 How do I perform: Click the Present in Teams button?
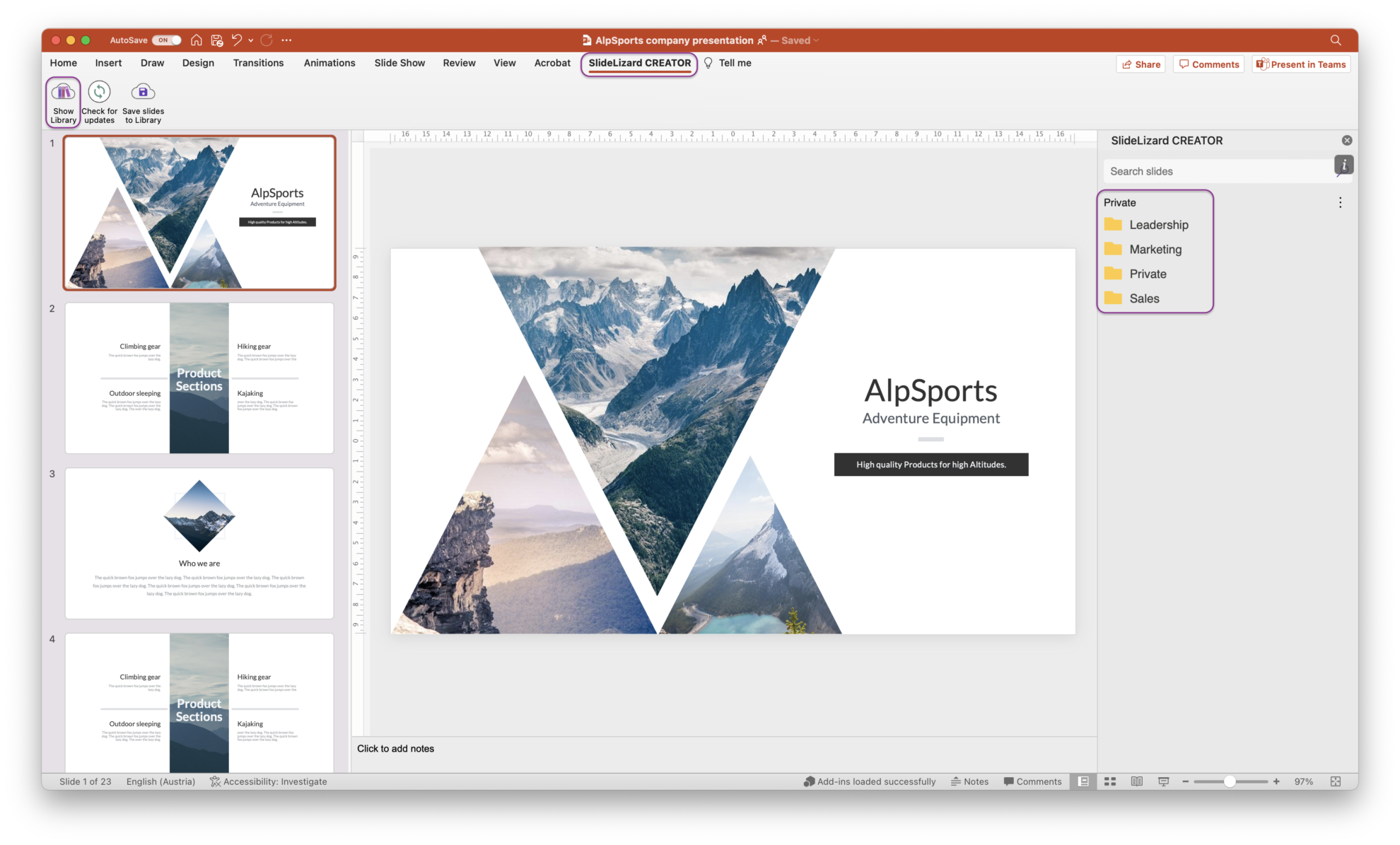click(1301, 64)
